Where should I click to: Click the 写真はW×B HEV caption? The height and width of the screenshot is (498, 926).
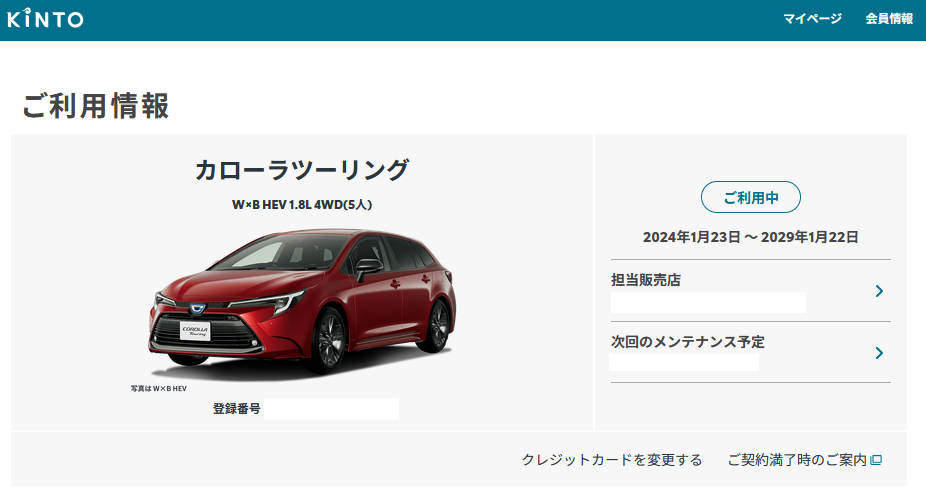pos(159,389)
